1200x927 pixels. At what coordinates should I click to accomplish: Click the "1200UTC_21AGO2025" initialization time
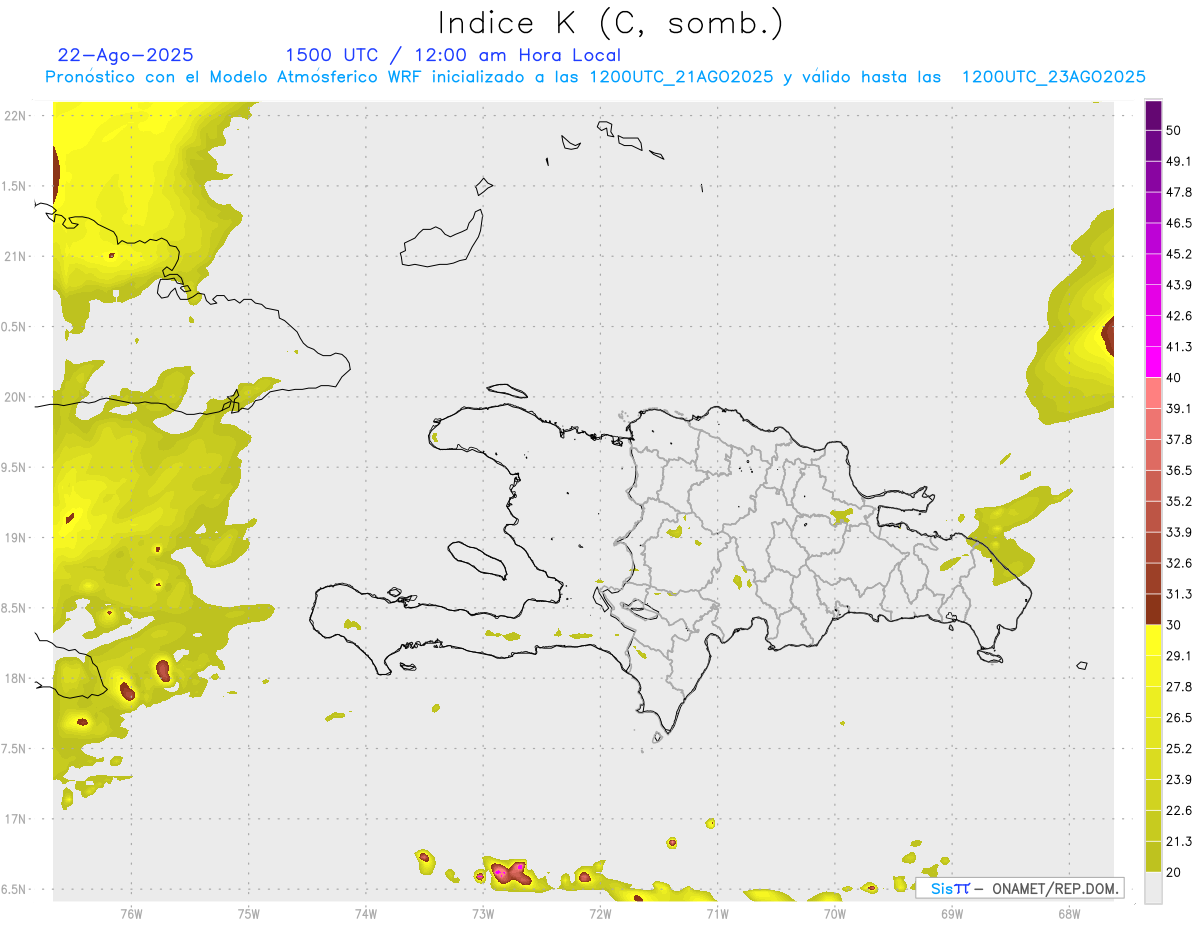(681, 77)
